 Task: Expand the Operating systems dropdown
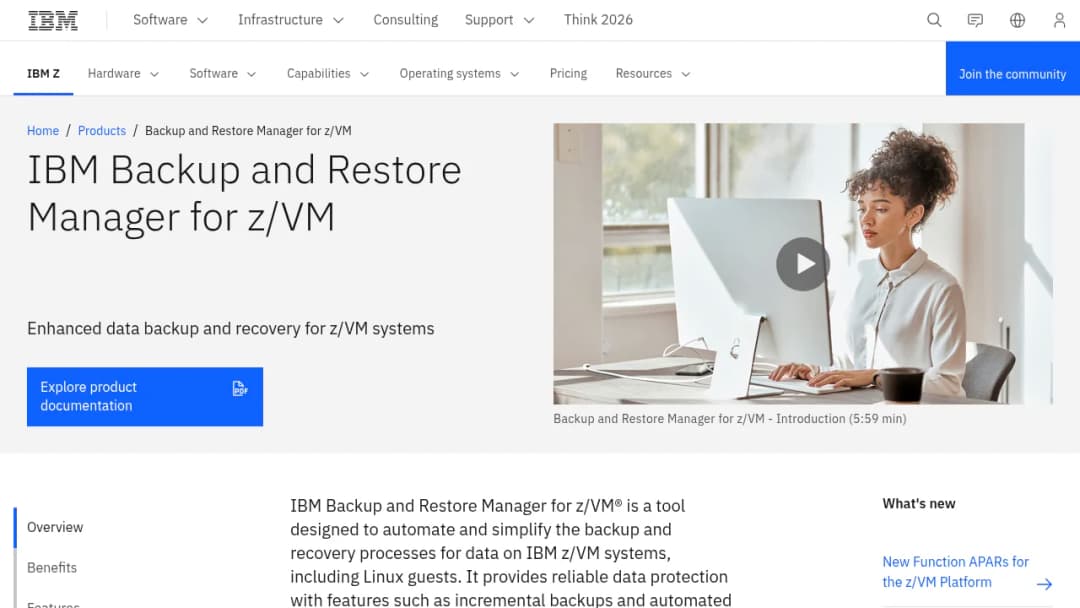[459, 74]
